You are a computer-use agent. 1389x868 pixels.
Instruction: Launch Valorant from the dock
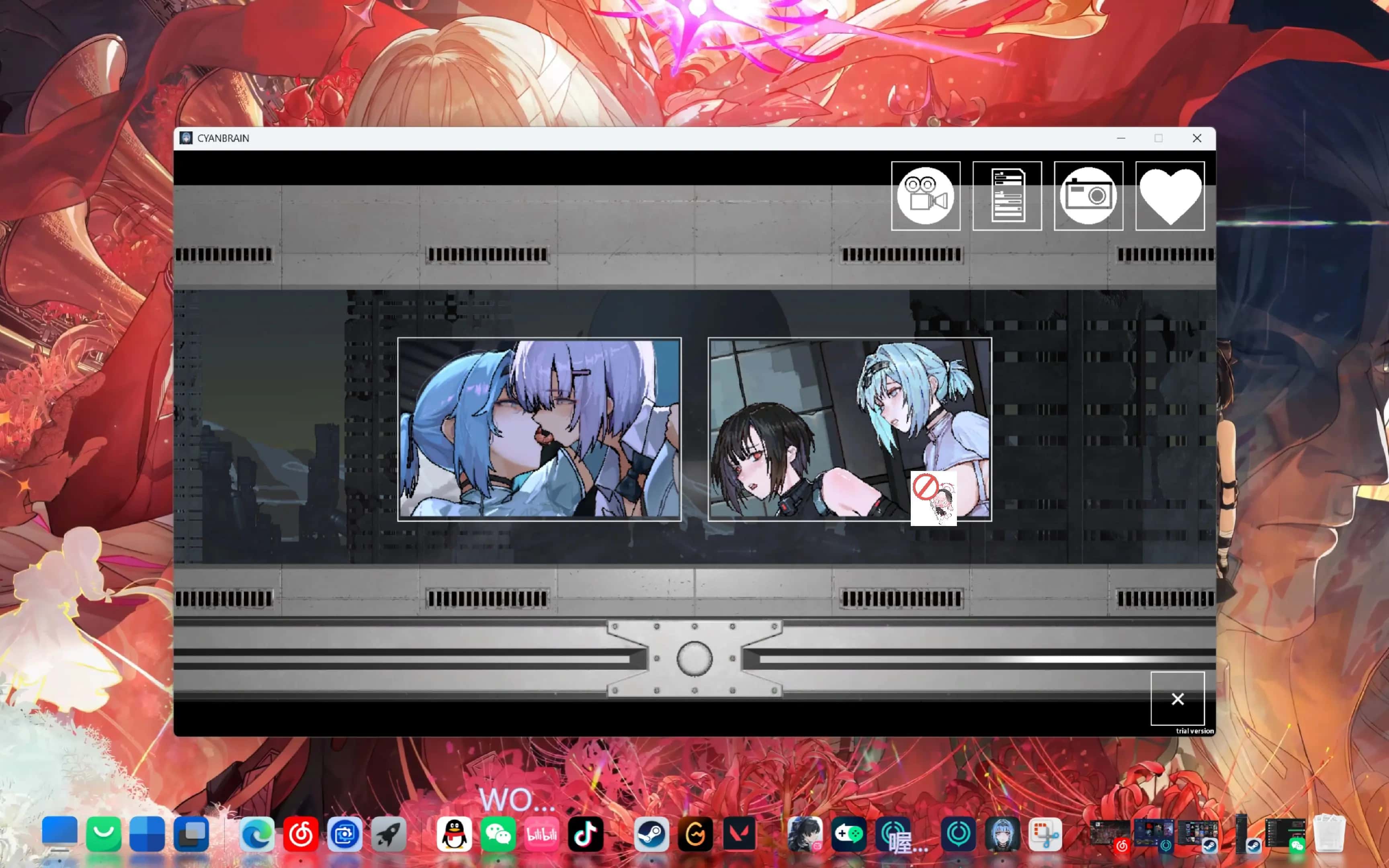[x=739, y=833]
